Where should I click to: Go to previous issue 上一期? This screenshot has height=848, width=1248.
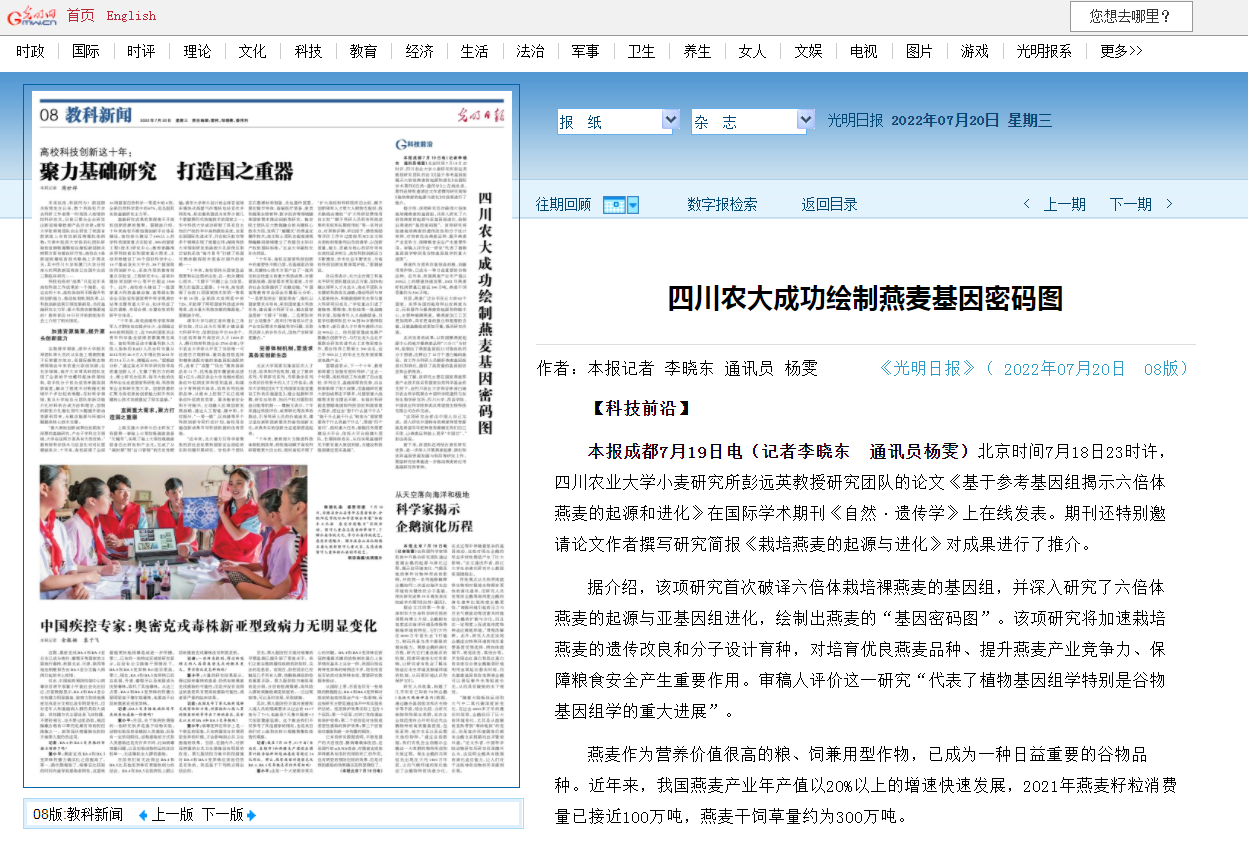pos(1065,204)
